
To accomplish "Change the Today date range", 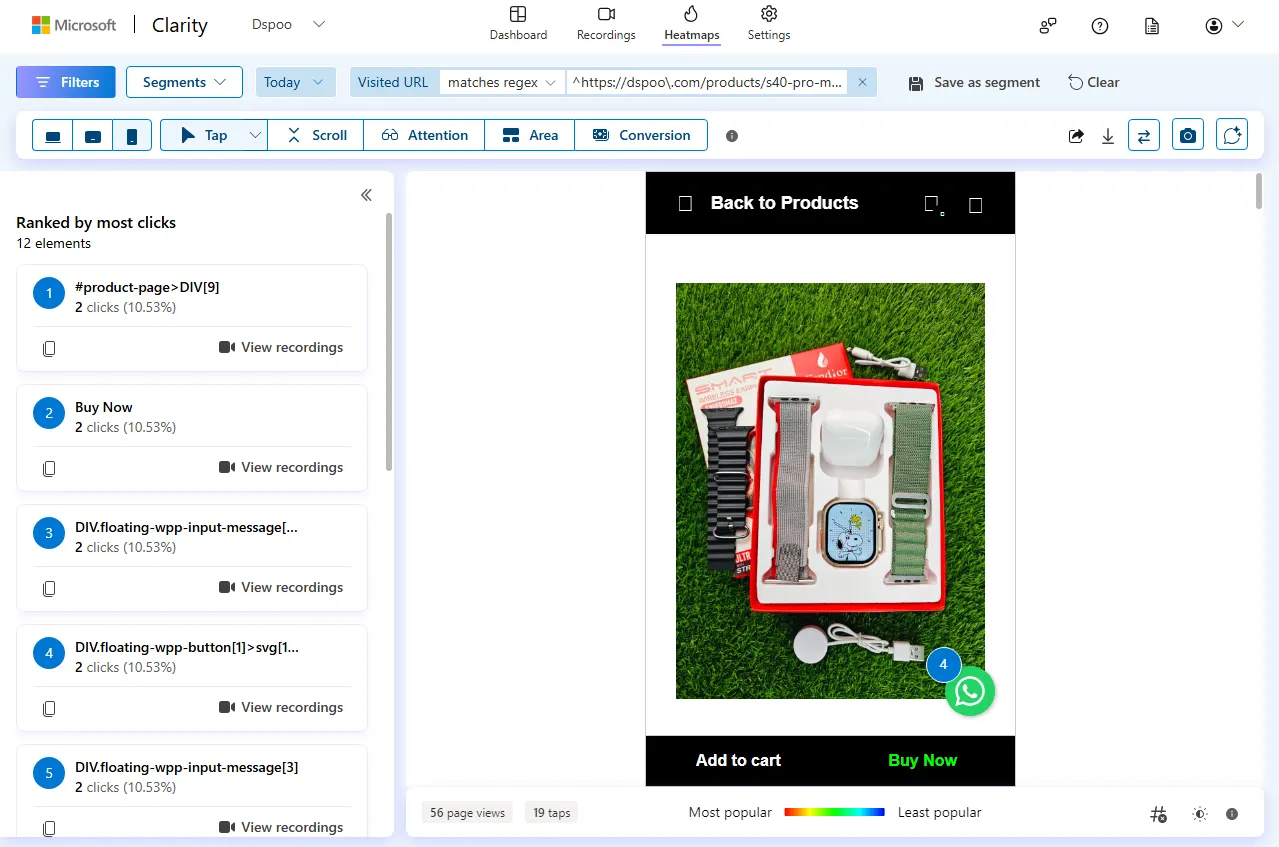I will 295,82.
